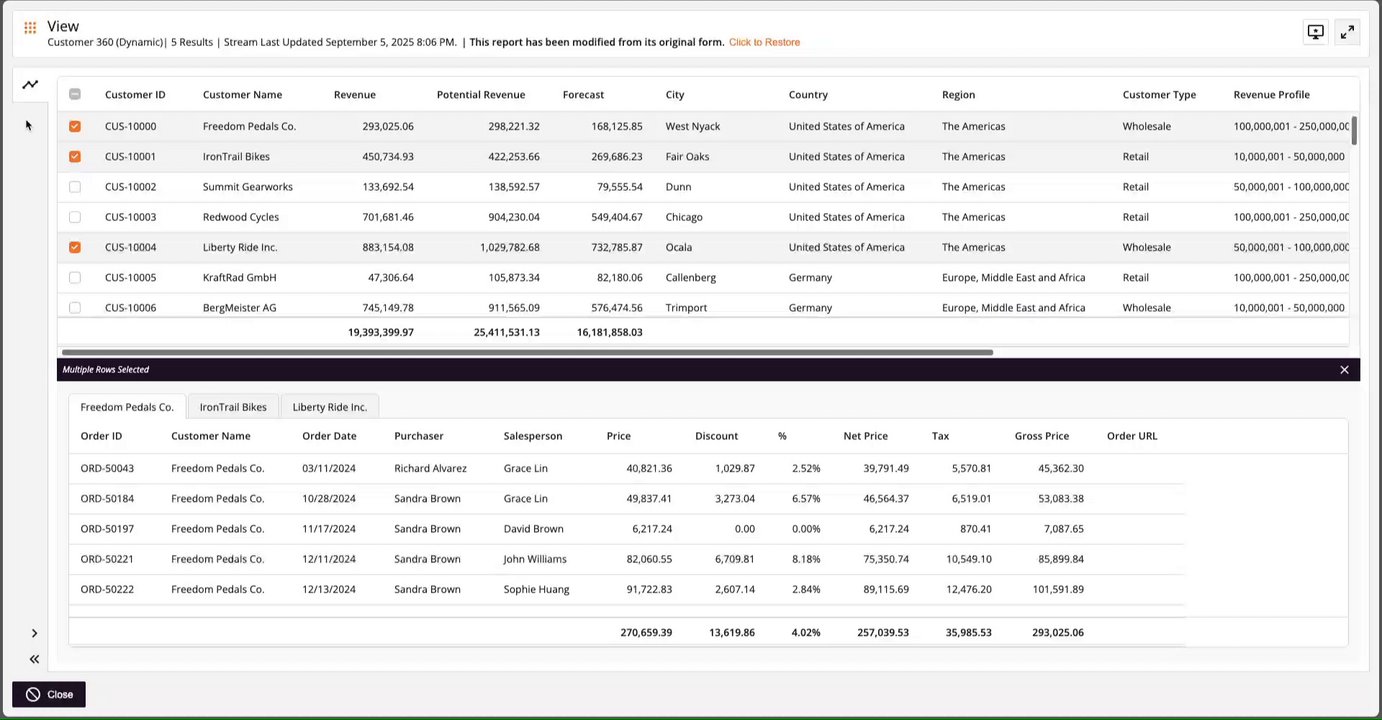Uncheck the CUS-10000 row checkbox
This screenshot has height=720, width=1382.
[75, 127]
